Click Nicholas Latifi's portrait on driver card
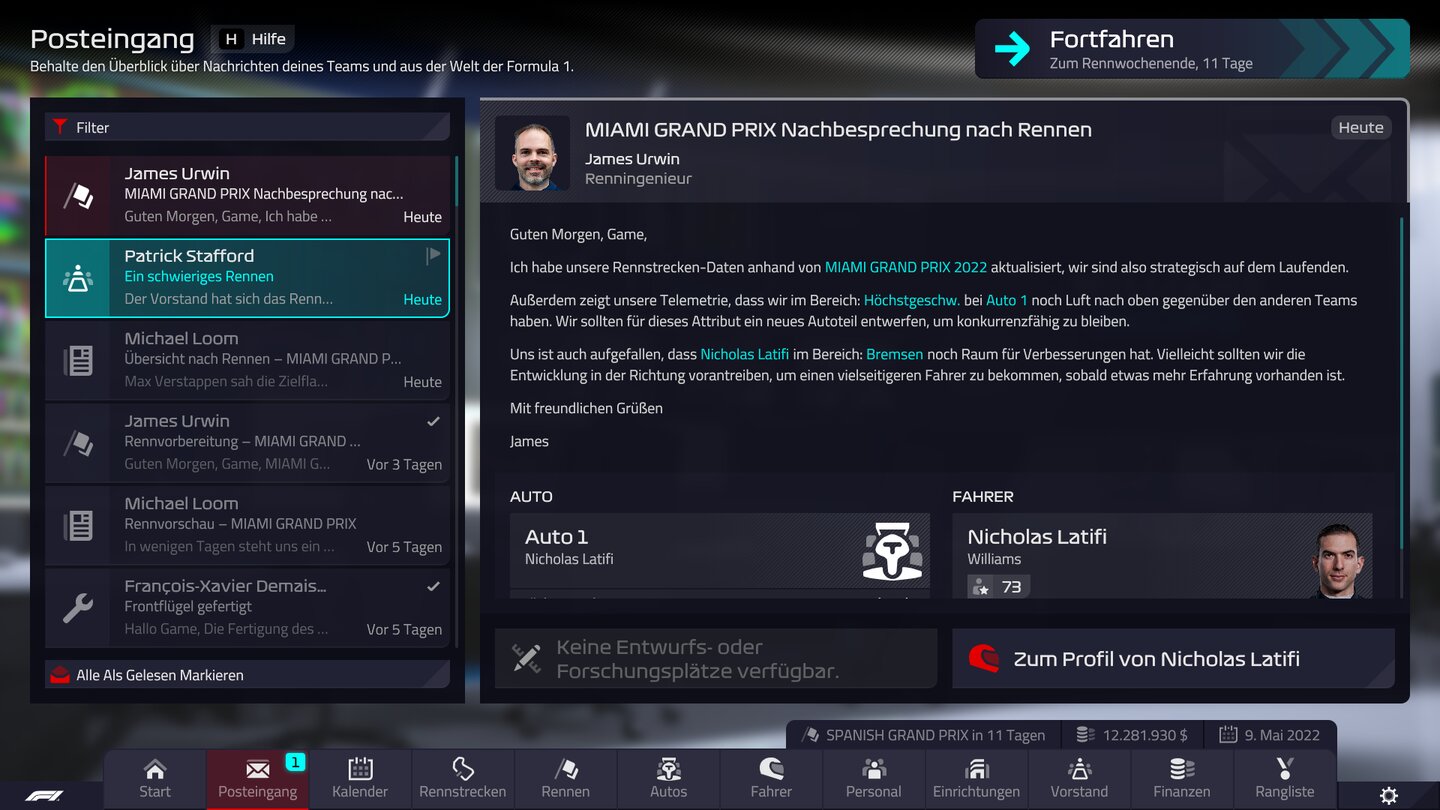Image resolution: width=1440 pixels, height=810 pixels. 1338,561
